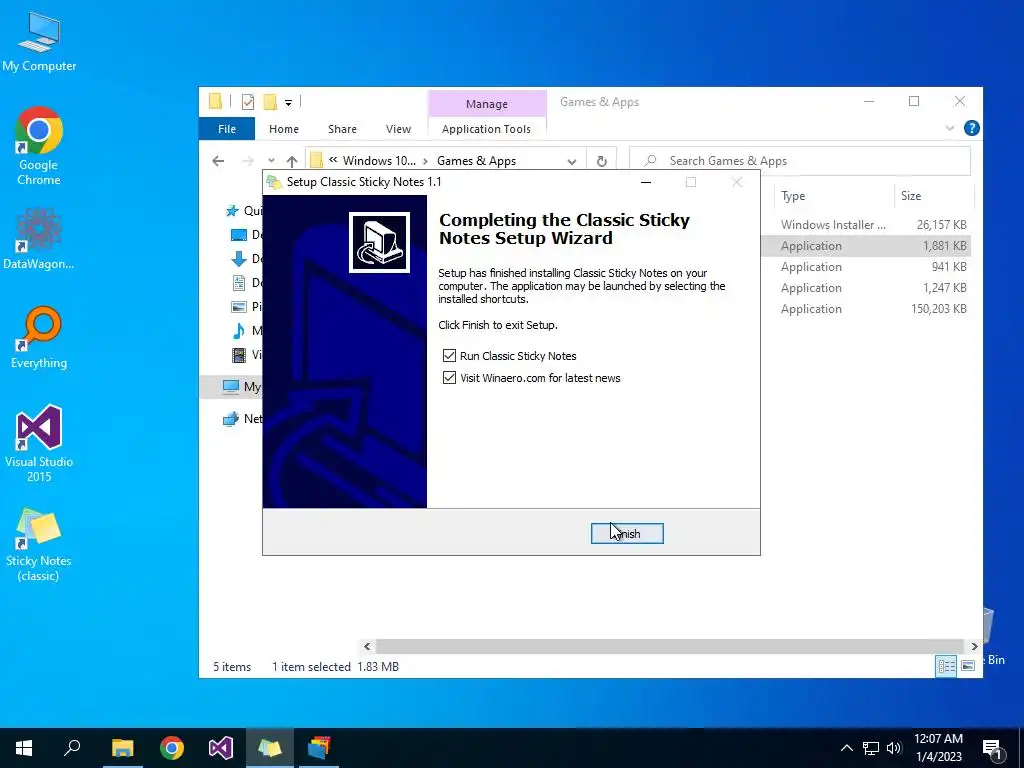1024x768 pixels.
Task: Switch to details view layout icon
Action: (x=946, y=666)
